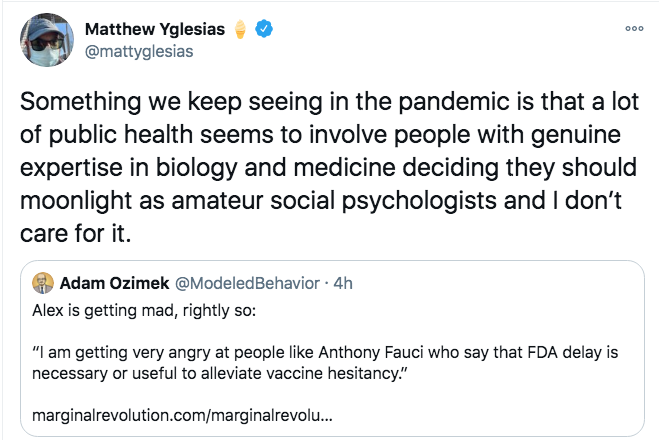659x440 pixels.
Task: Click the ice cream emoji beside the name
Action: 240,29
